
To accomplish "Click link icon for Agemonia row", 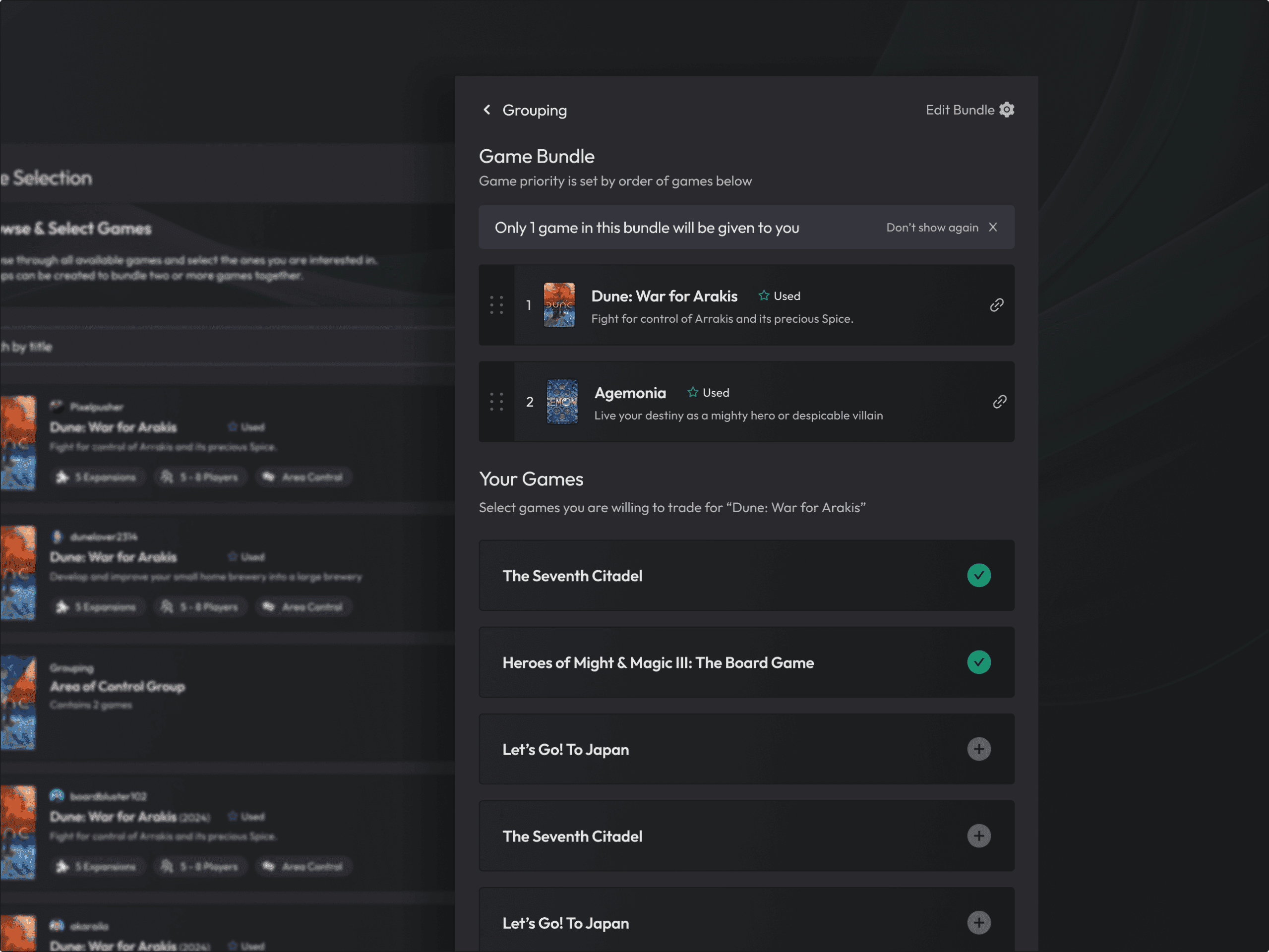I will point(999,402).
